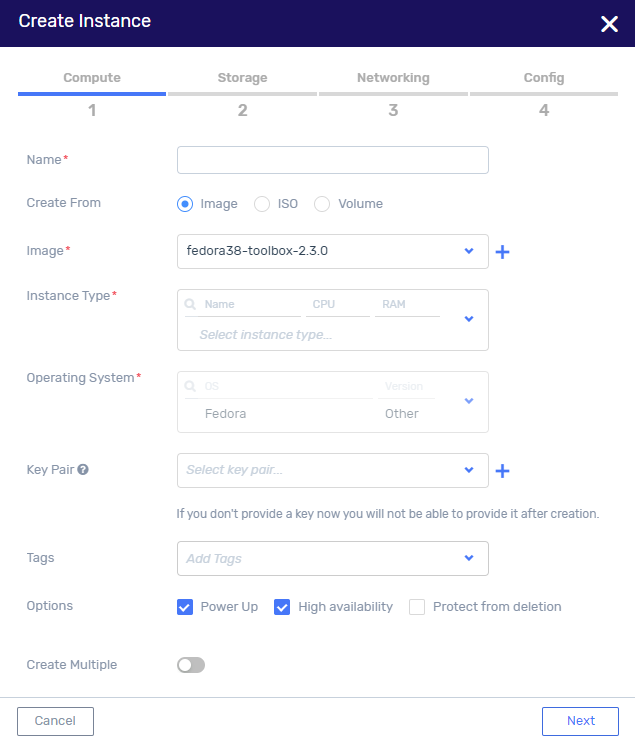Close the Create Instance dialog

point(609,24)
